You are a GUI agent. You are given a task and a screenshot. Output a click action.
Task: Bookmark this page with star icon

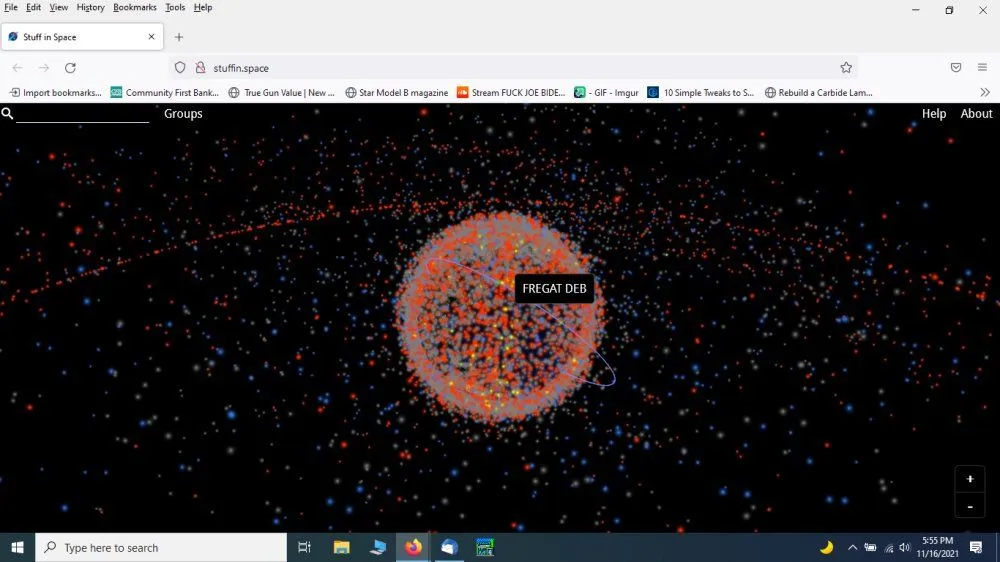pyautogui.click(x=846, y=68)
